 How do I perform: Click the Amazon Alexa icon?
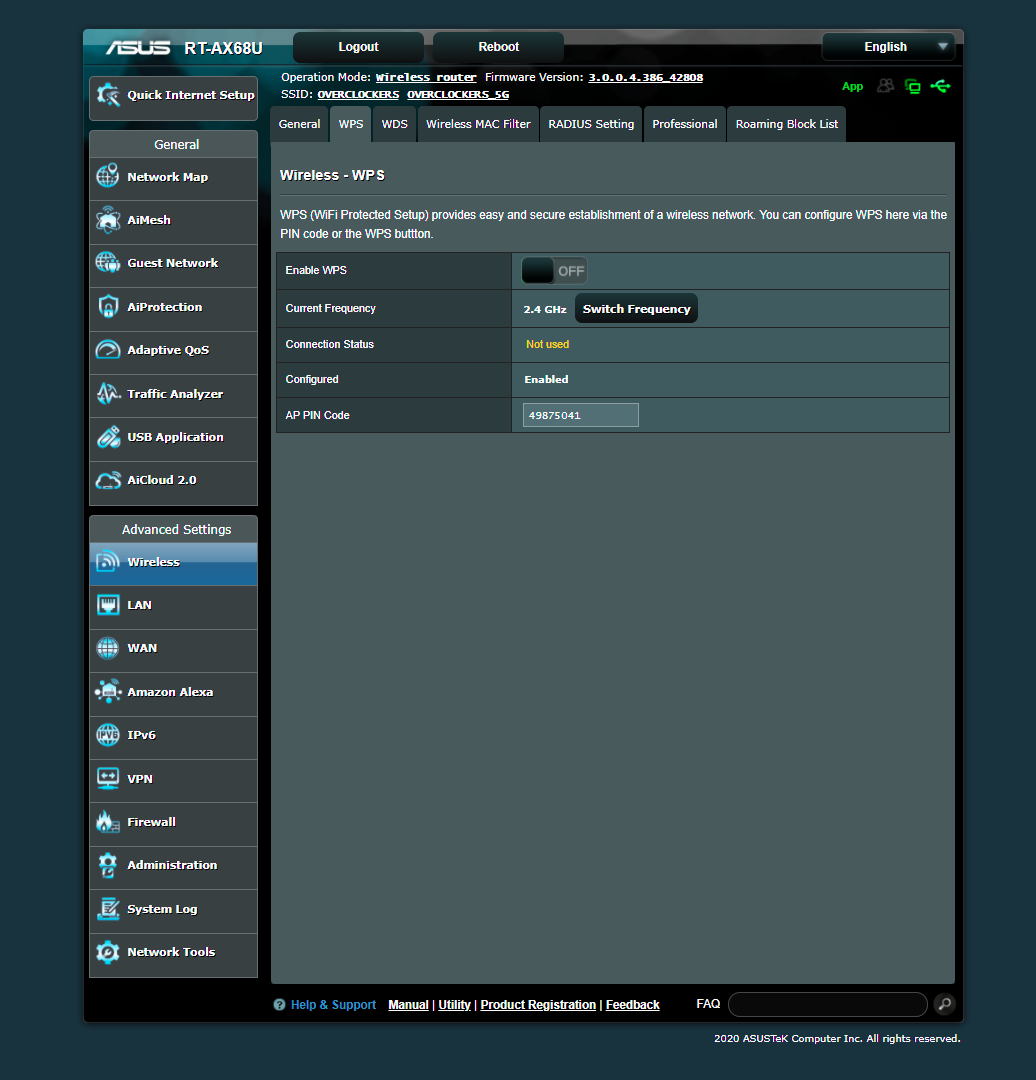pos(107,692)
